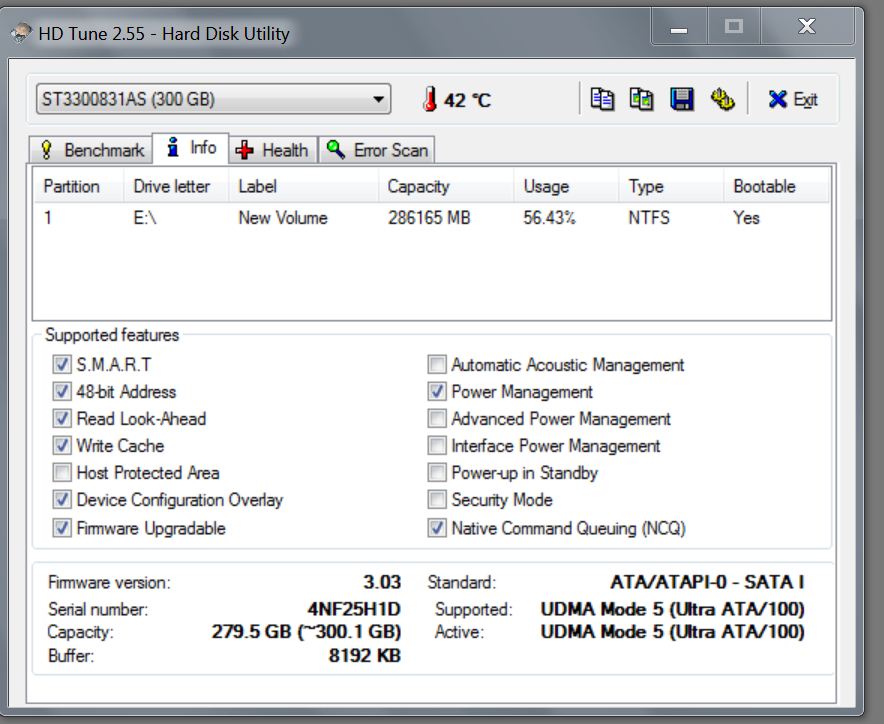884x724 pixels.
Task: Open the Health tab
Action: coord(272,150)
